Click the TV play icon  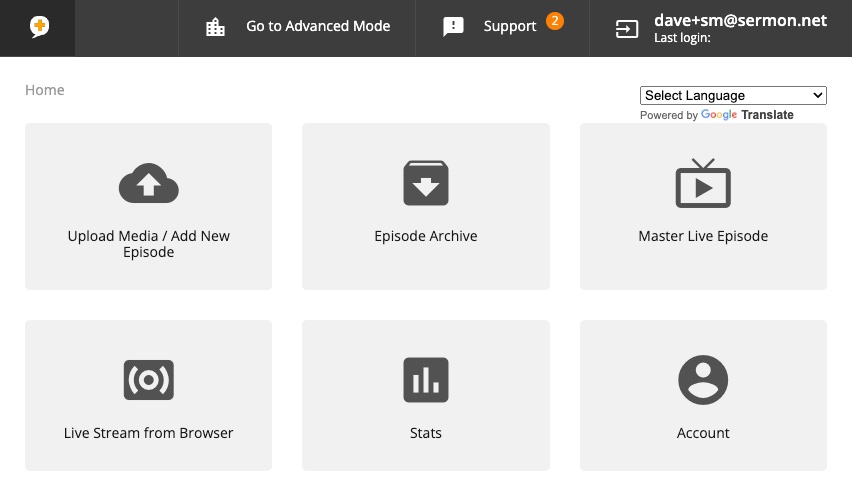coord(703,183)
